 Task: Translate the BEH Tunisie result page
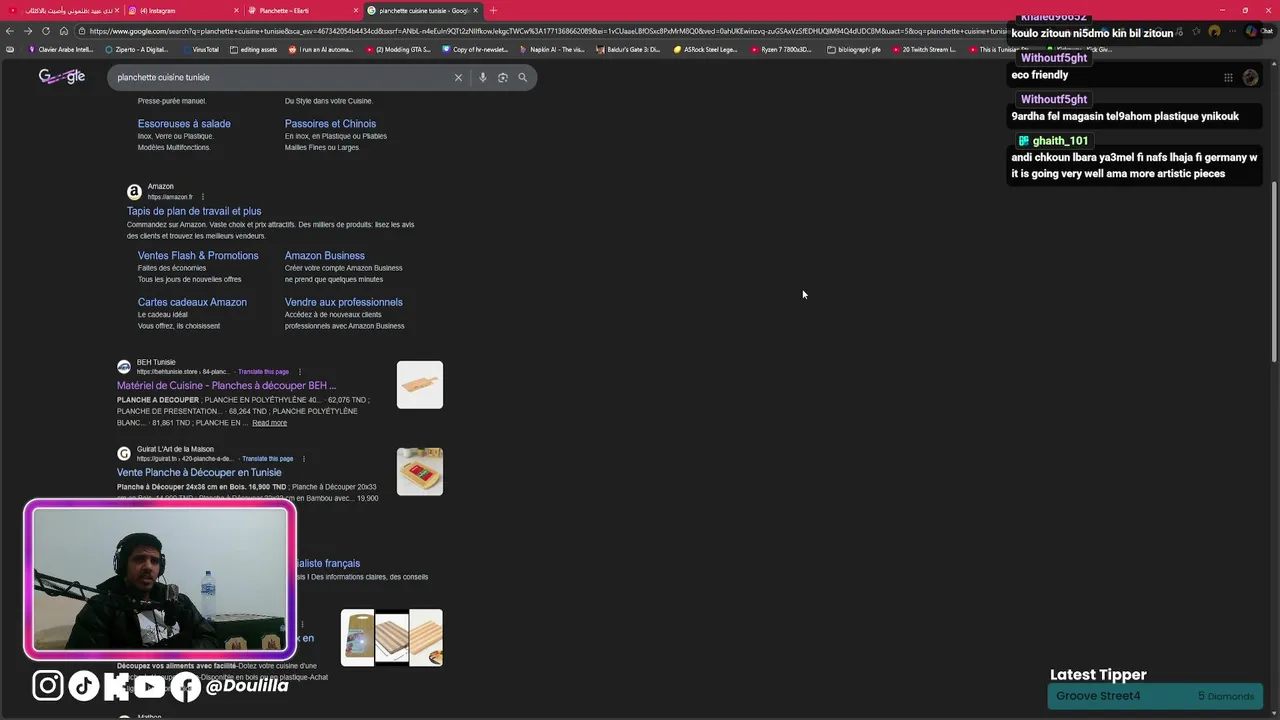tap(263, 372)
